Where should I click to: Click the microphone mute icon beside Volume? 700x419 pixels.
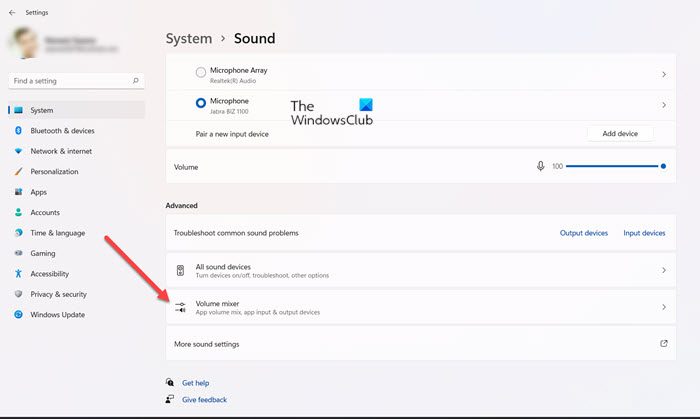(x=541, y=166)
